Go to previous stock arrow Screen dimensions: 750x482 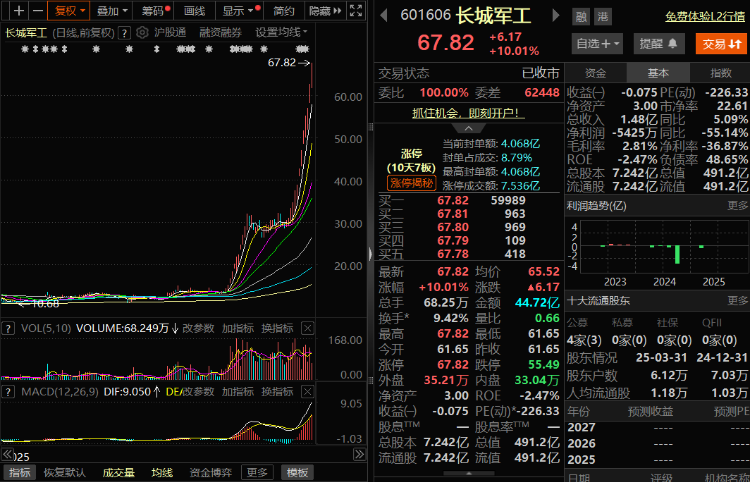(x=384, y=15)
